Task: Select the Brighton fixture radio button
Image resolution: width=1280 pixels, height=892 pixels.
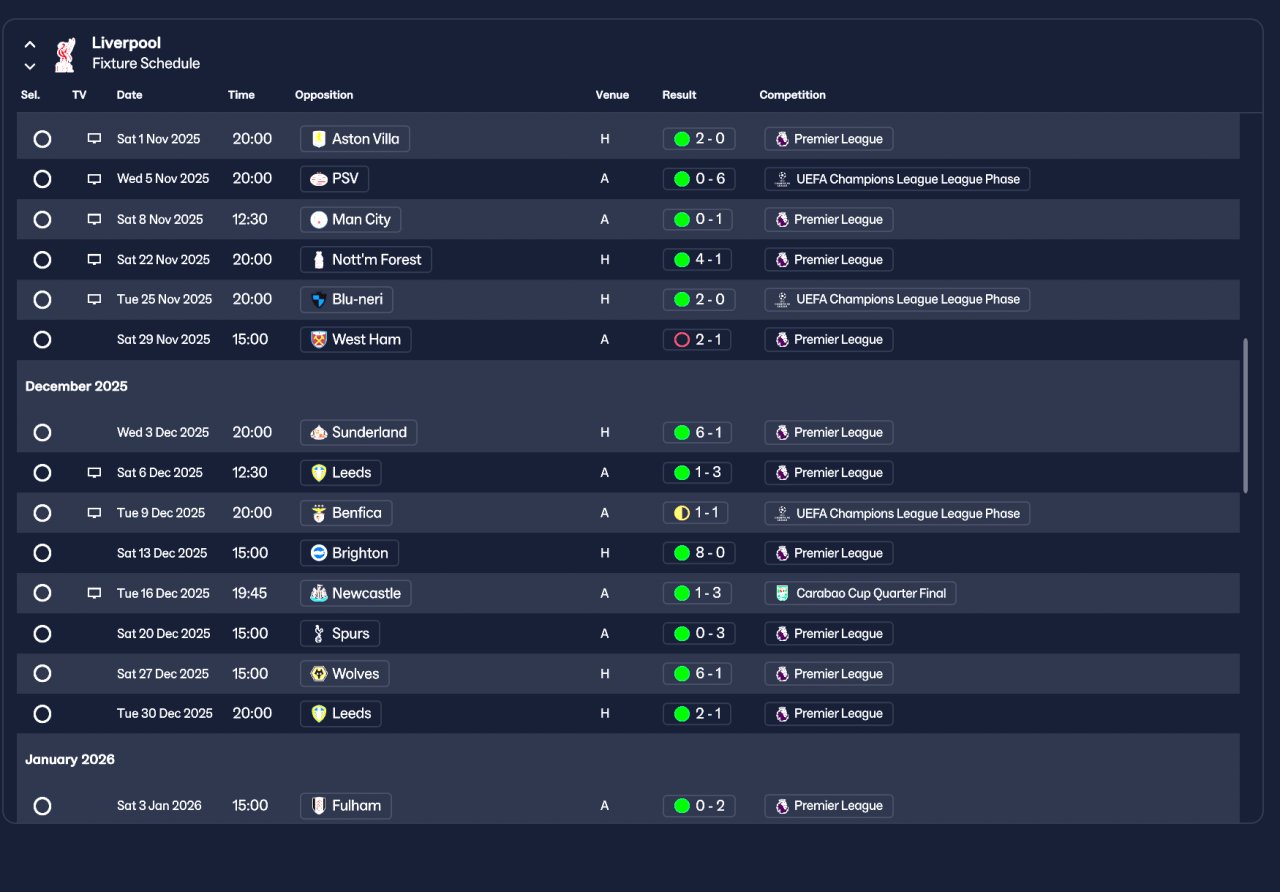Action: (x=42, y=553)
